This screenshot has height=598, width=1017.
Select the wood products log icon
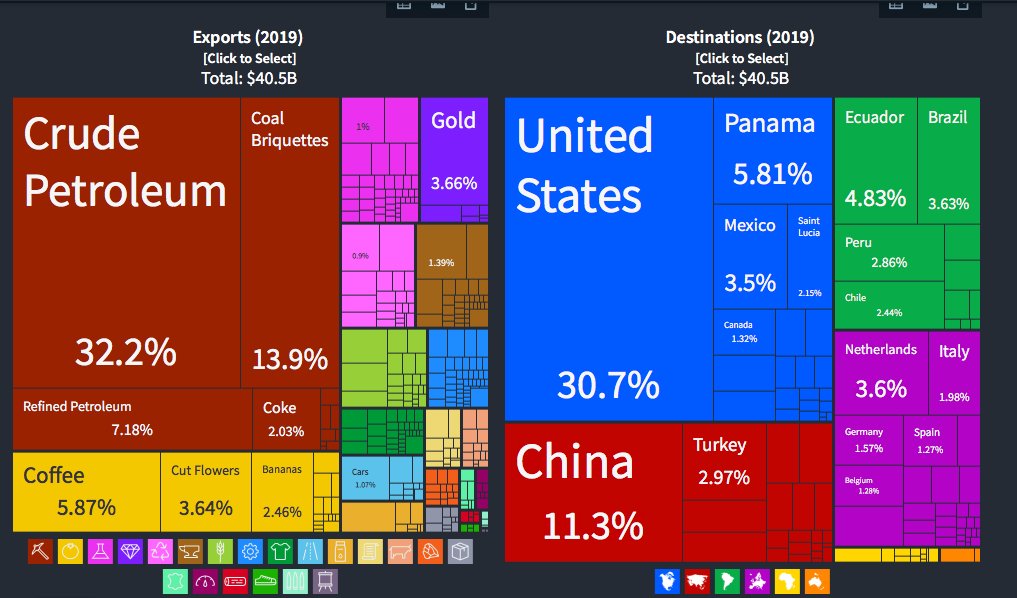235,581
